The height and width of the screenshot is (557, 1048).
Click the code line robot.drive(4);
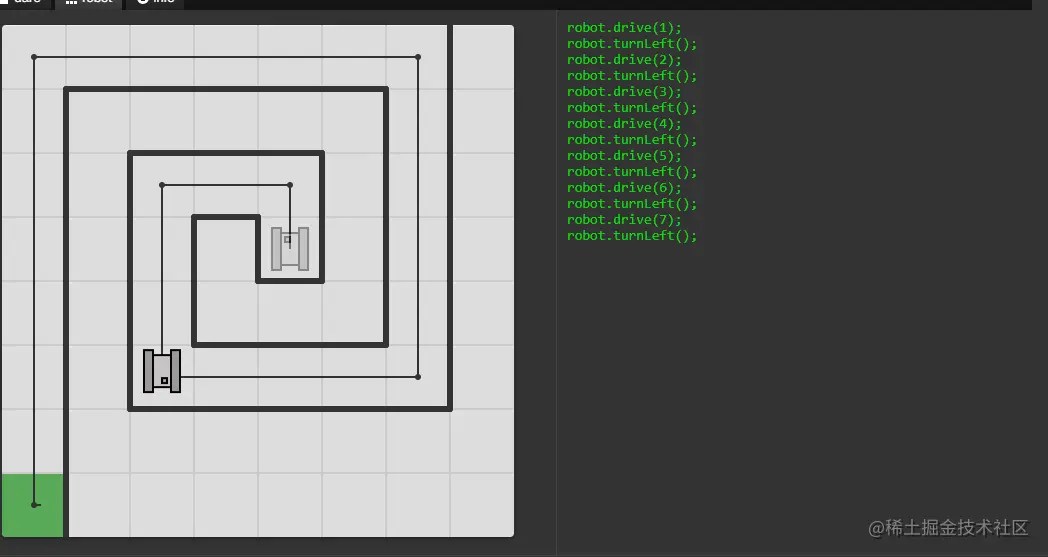coord(624,124)
